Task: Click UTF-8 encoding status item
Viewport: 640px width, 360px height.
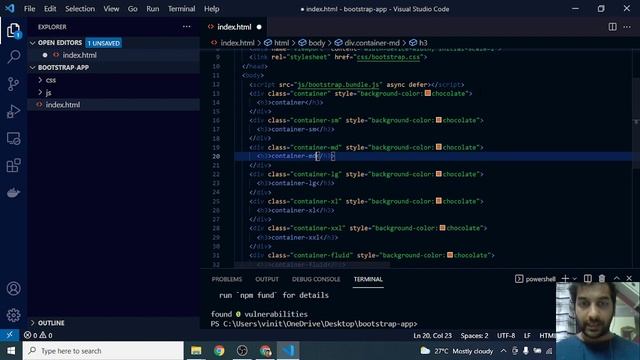Action: click(x=506, y=336)
